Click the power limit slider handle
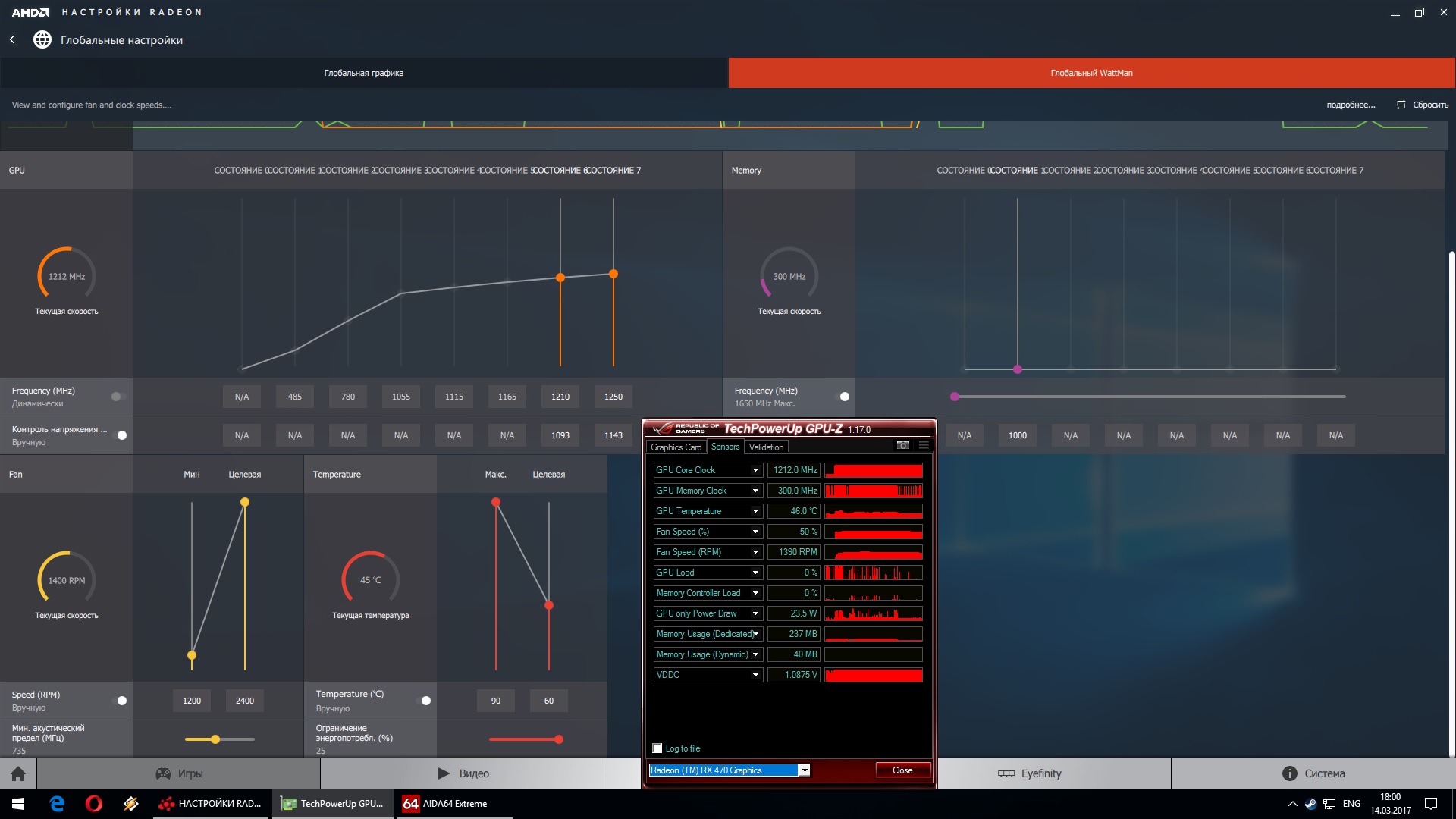Image resolution: width=1456 pixels, height=819 pixels. 559,739
